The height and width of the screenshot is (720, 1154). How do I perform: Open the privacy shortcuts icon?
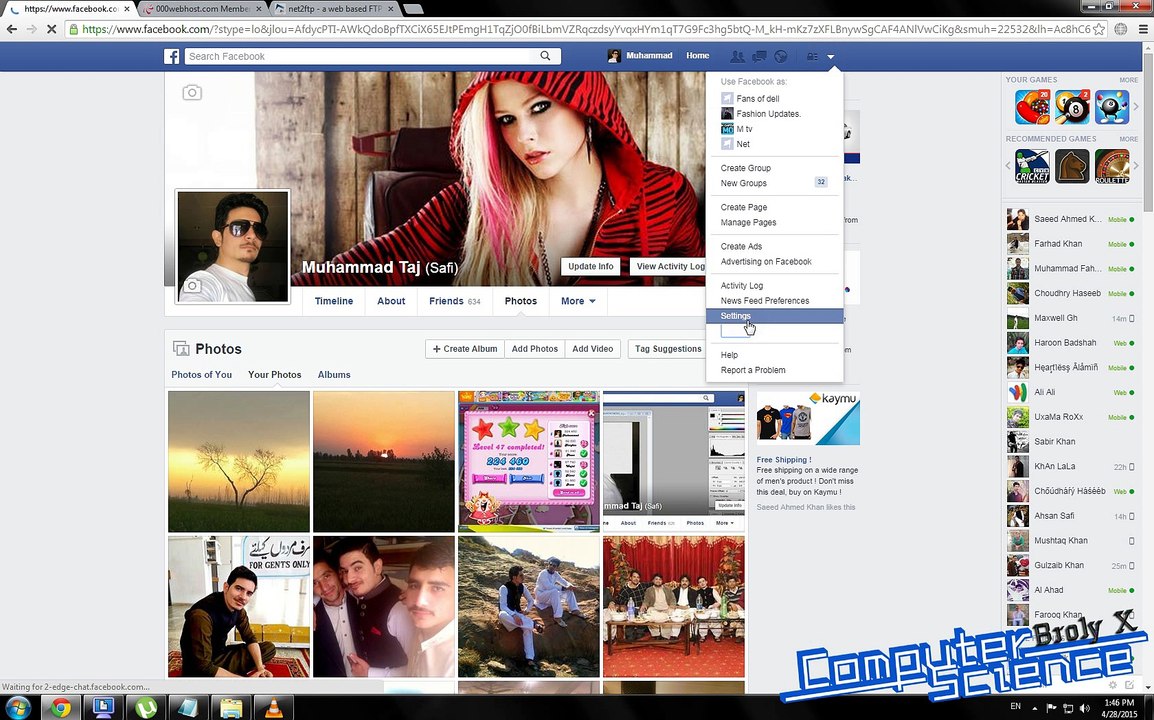pos(812,56)
